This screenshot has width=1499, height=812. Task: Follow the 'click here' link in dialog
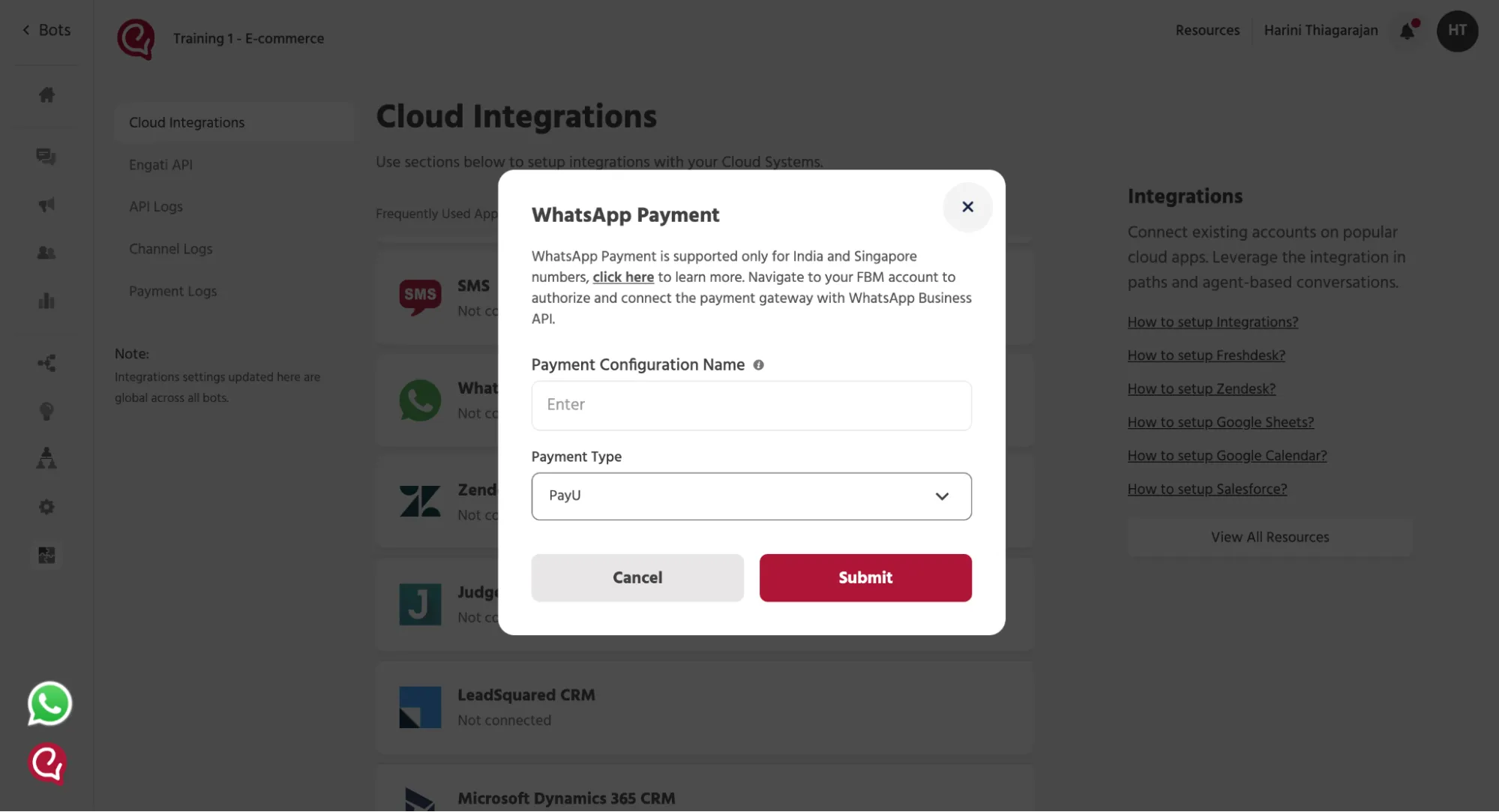tap(623, 277)
